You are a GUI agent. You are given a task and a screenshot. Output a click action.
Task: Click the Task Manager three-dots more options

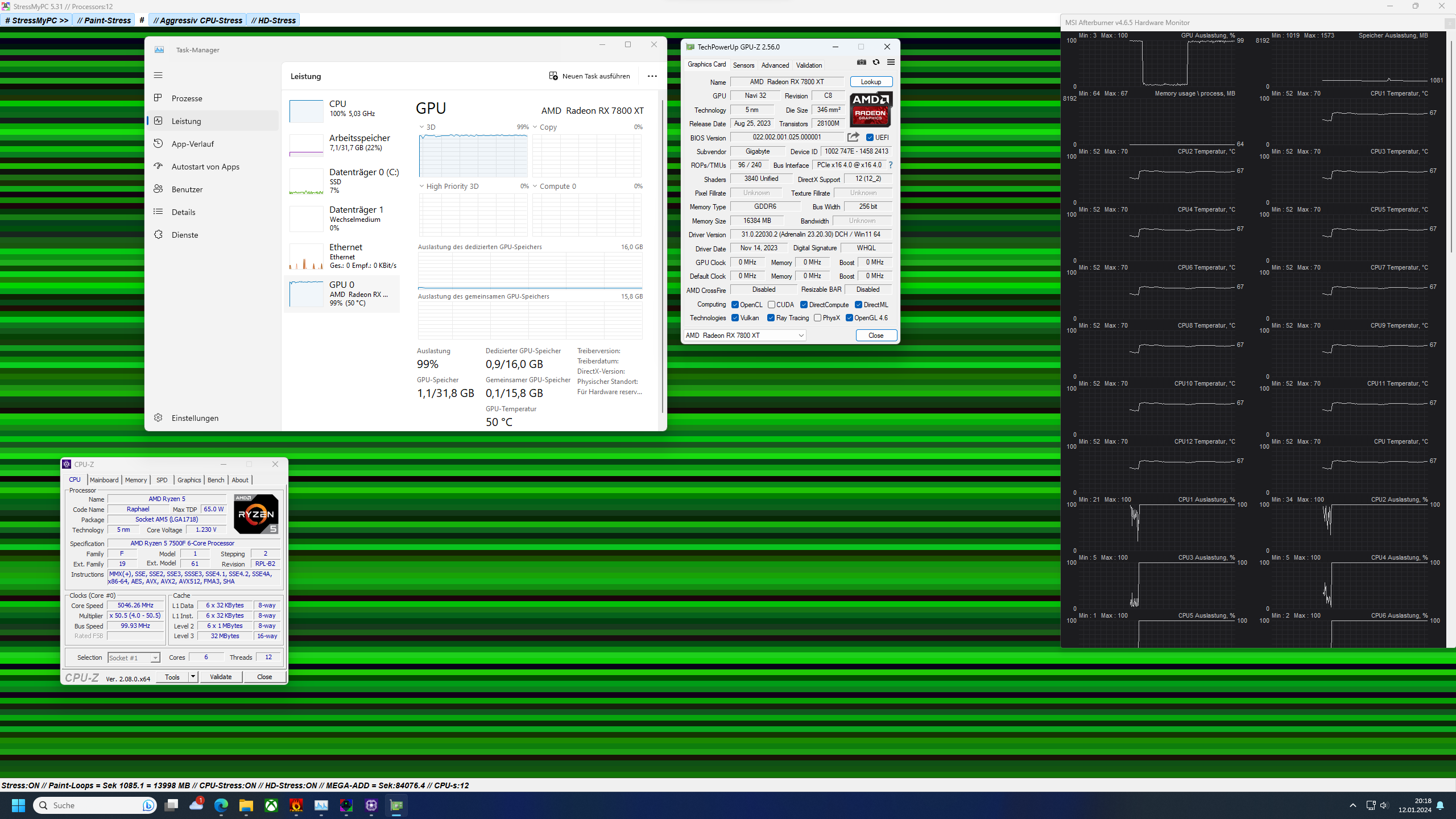coord(652,76)
